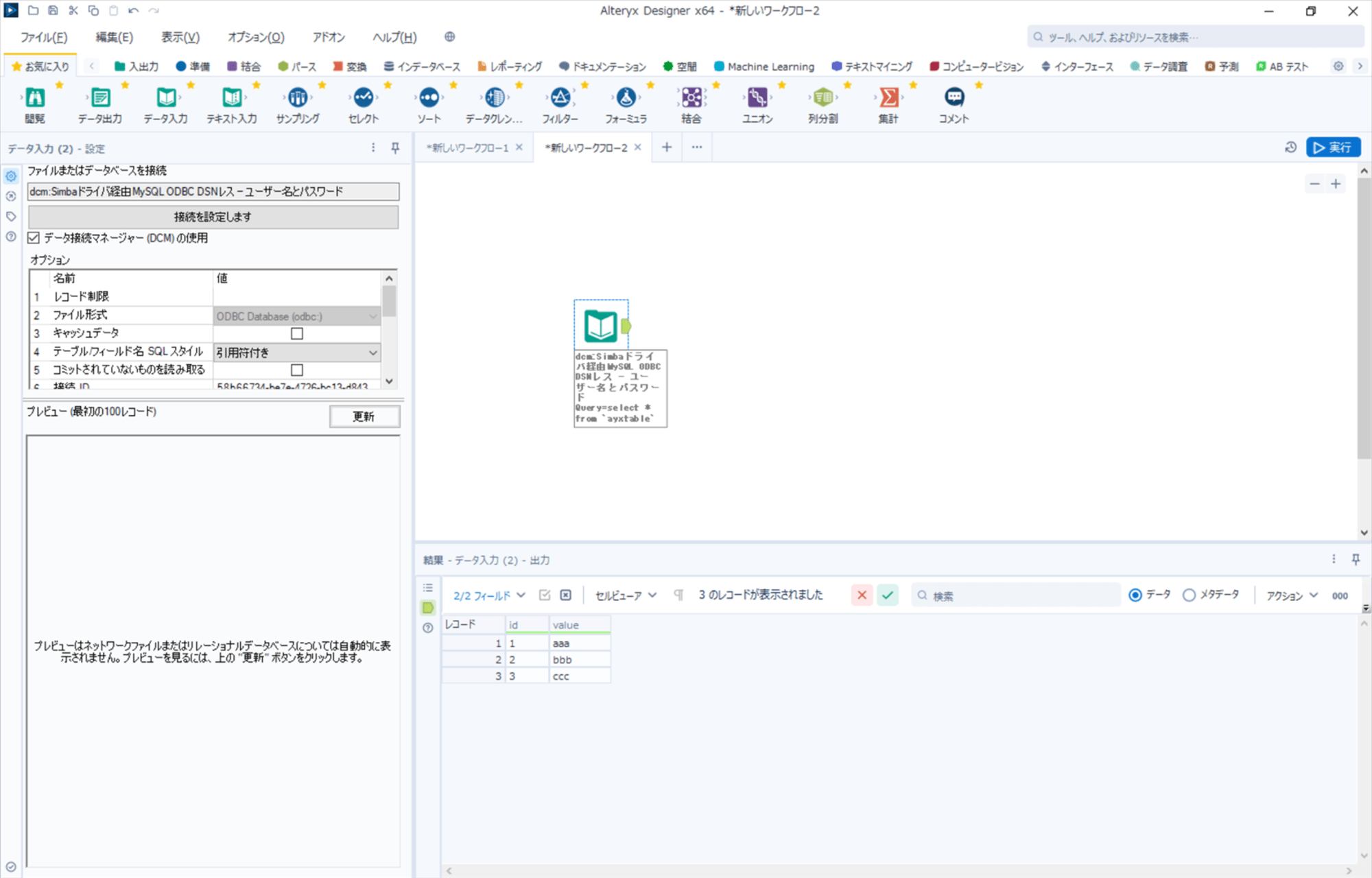Image resolution: width=1372 pixels, height=878 pixels.
Task: Select the データ入力 tool in palette
Action: coord(166,97)
